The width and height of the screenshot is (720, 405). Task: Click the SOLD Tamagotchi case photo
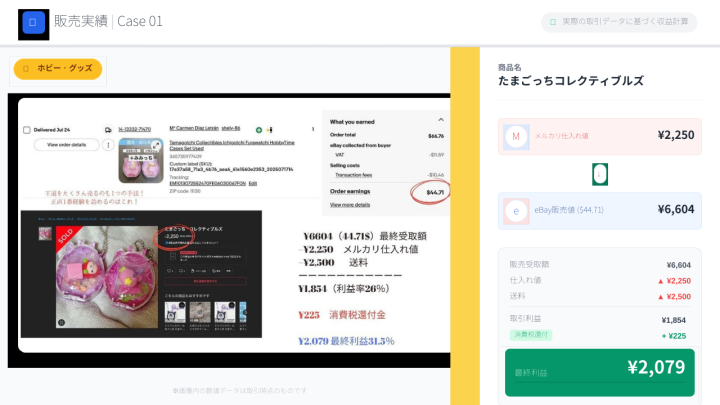pyautogui.click(x=98, y=277)
